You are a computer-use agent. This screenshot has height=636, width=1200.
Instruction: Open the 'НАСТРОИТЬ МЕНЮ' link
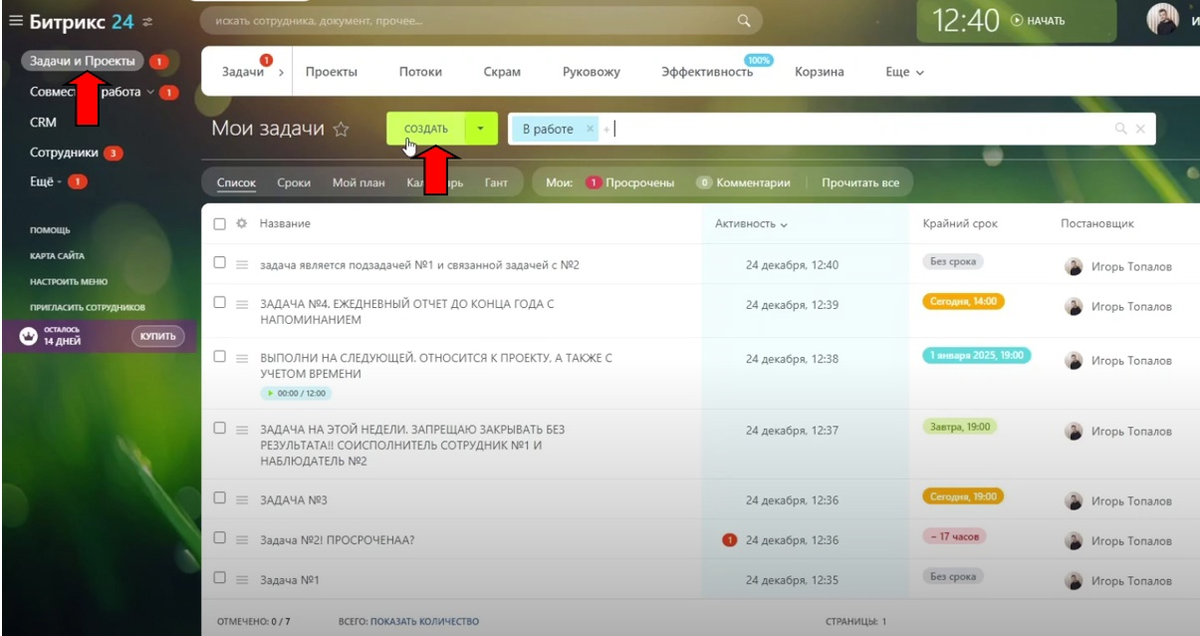click(68, 282)
